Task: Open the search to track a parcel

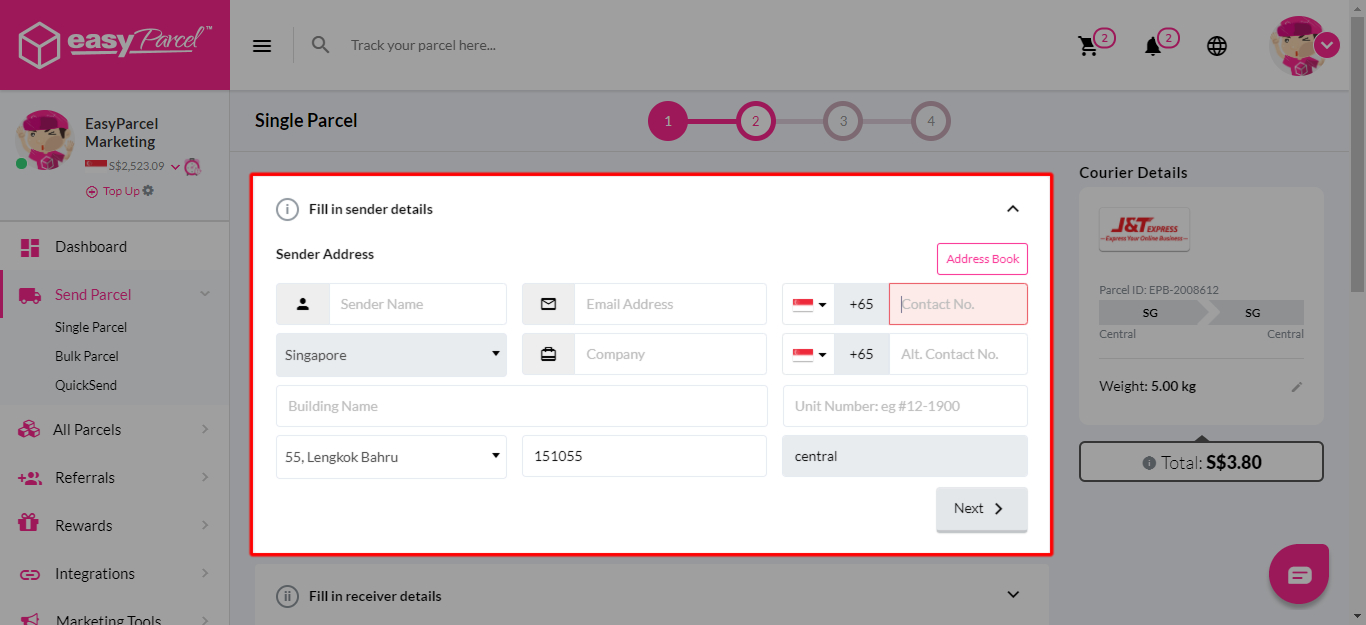Action: pos(320,44)
